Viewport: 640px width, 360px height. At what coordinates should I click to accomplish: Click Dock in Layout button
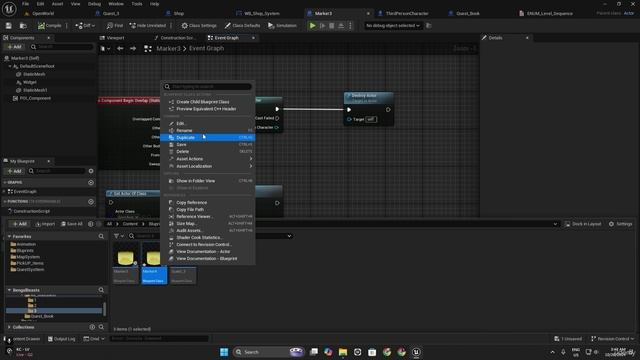pyautogui.click(x=583, y=224)
